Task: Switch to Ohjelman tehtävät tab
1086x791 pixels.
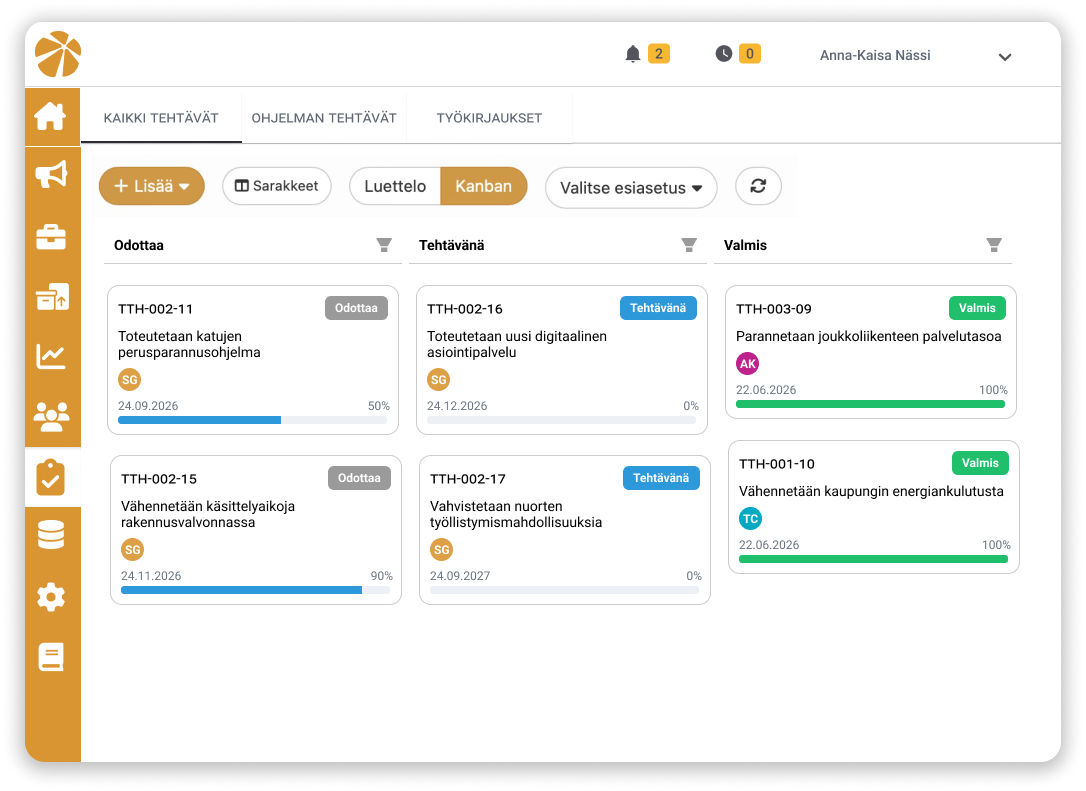Action: 324,118
